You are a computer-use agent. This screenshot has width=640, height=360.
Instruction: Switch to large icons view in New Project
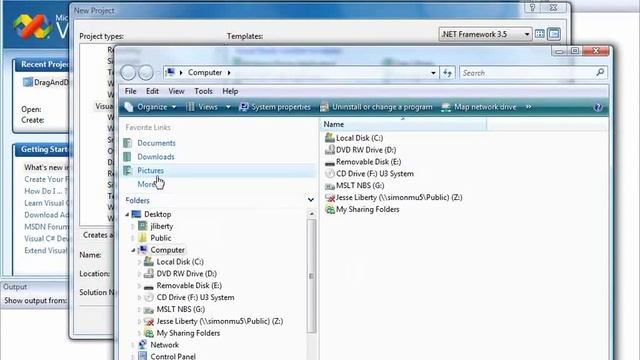click(x=540, y=34)
